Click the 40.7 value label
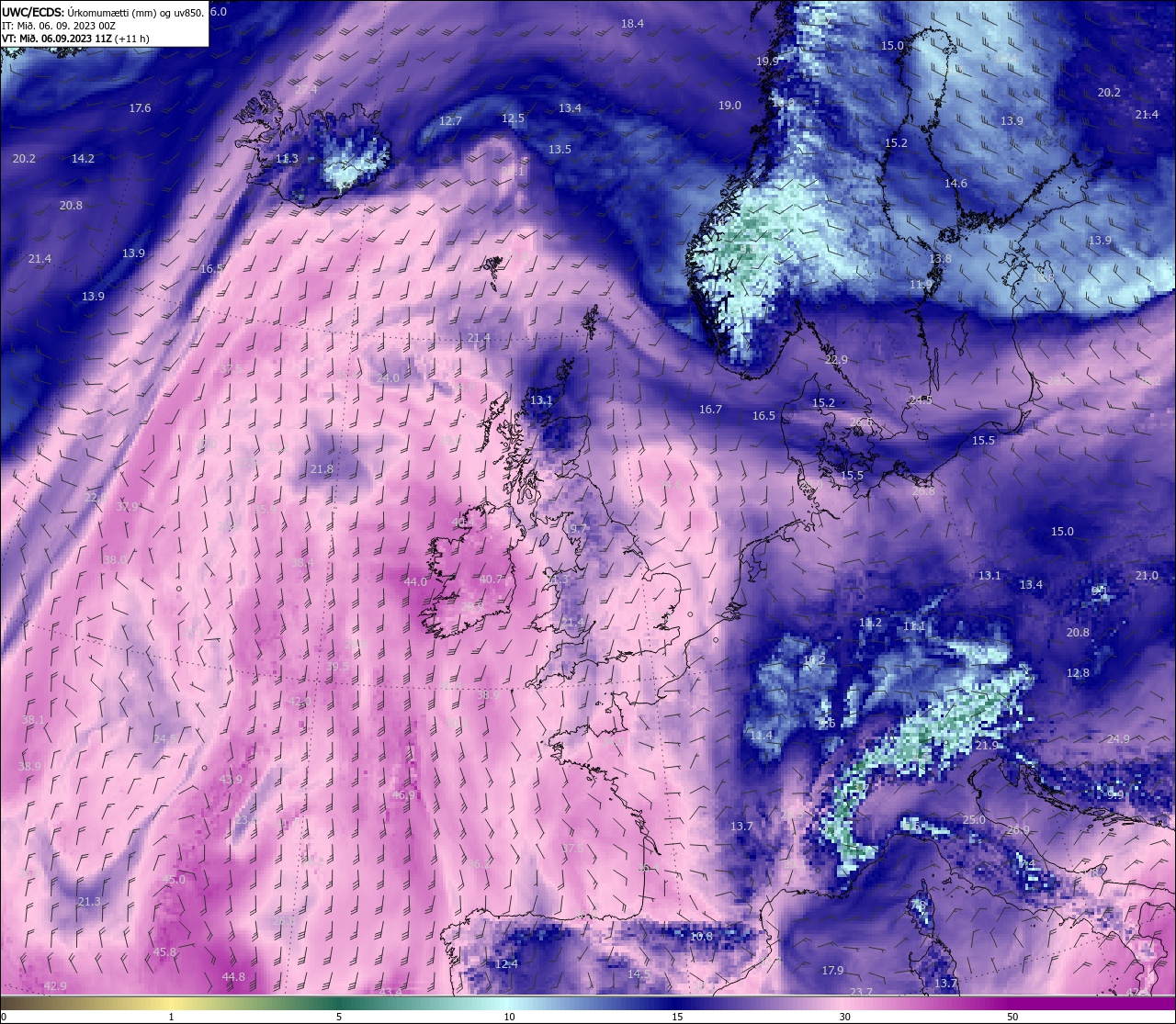 pyautogui.click(x=492, y=580)
